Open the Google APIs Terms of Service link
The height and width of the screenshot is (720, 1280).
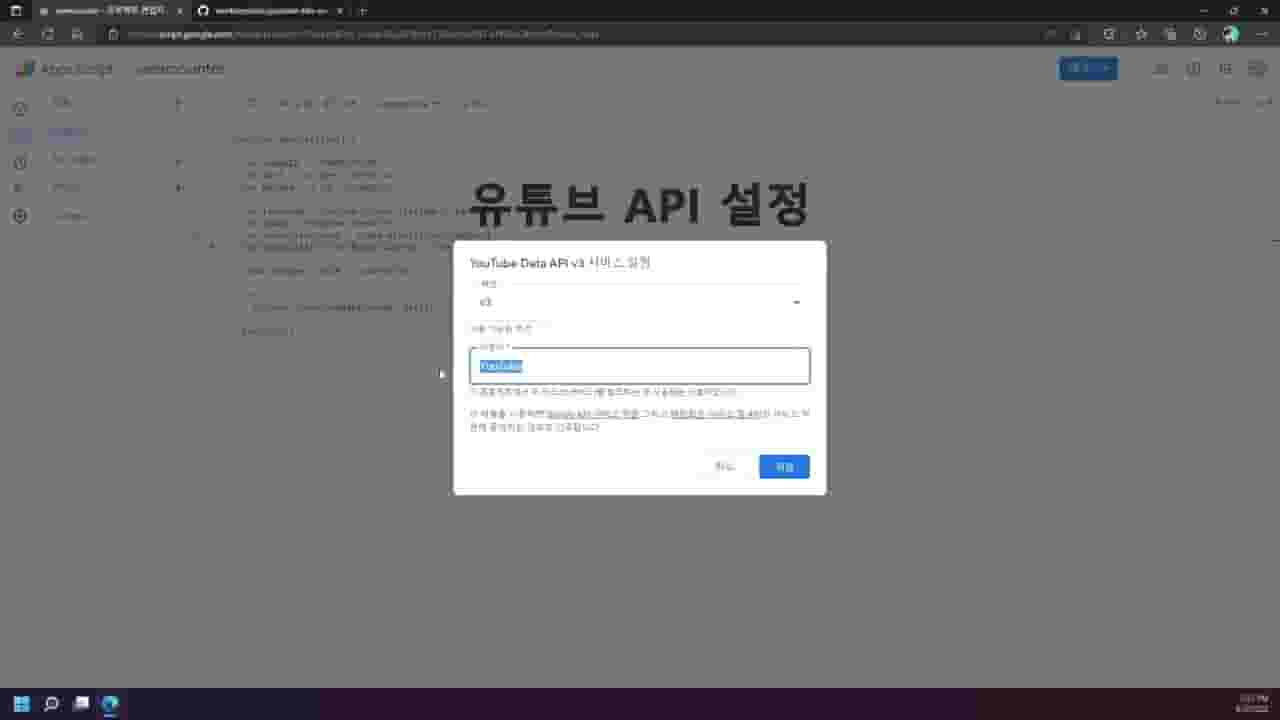coord(593,412)
